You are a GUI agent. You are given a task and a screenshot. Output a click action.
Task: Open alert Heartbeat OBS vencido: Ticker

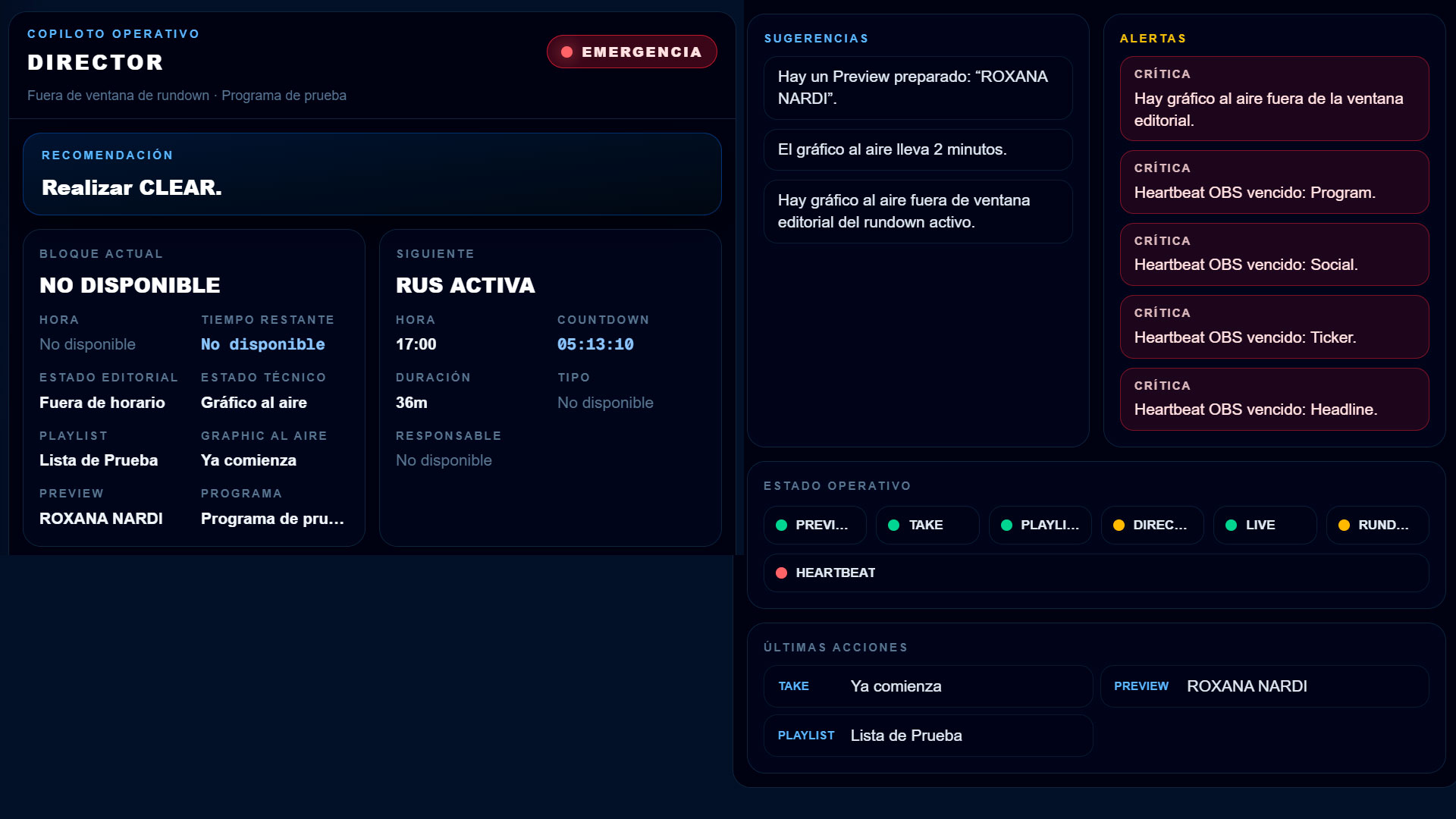[1275, 327]
